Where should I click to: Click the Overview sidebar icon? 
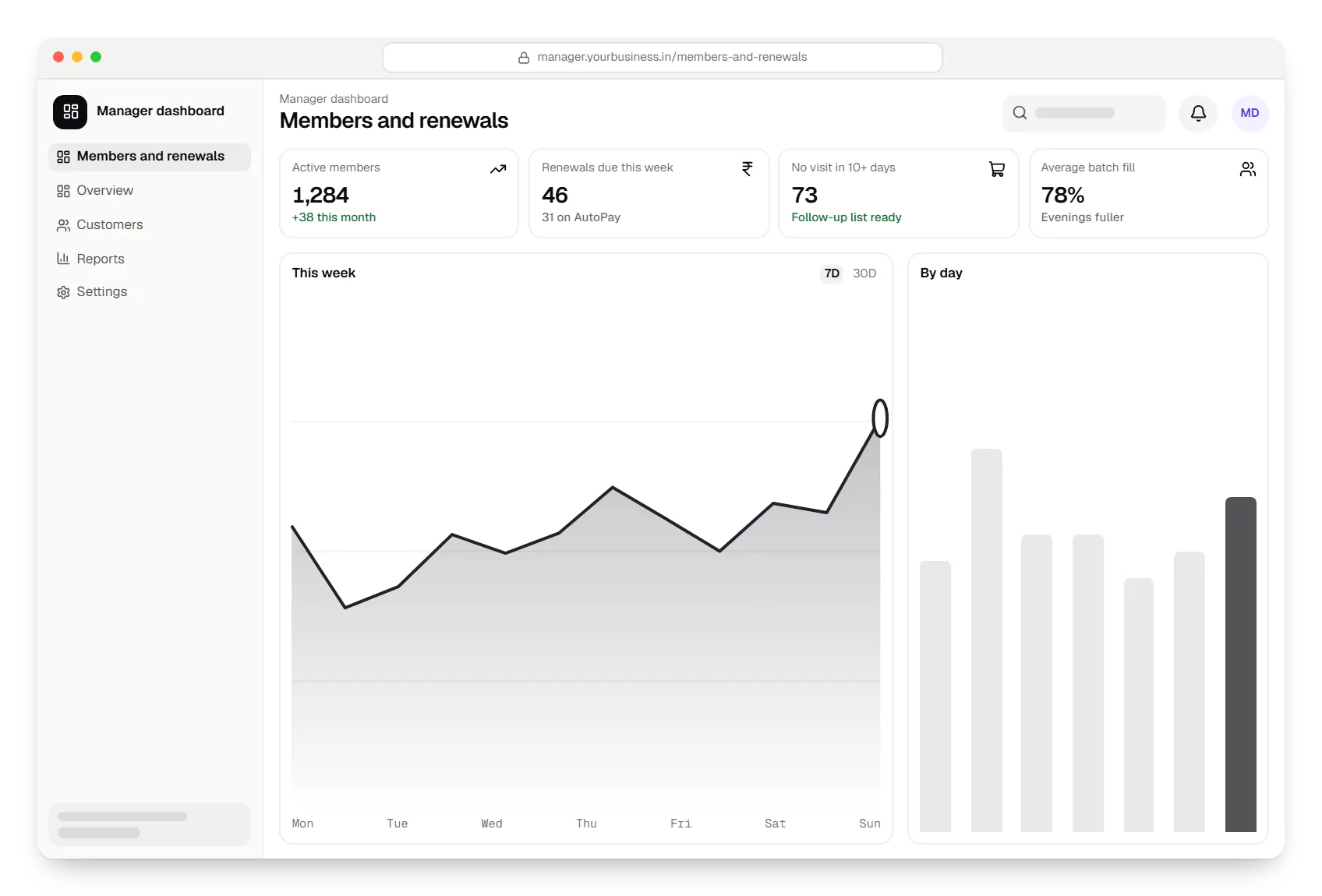(x=63, y=191)
